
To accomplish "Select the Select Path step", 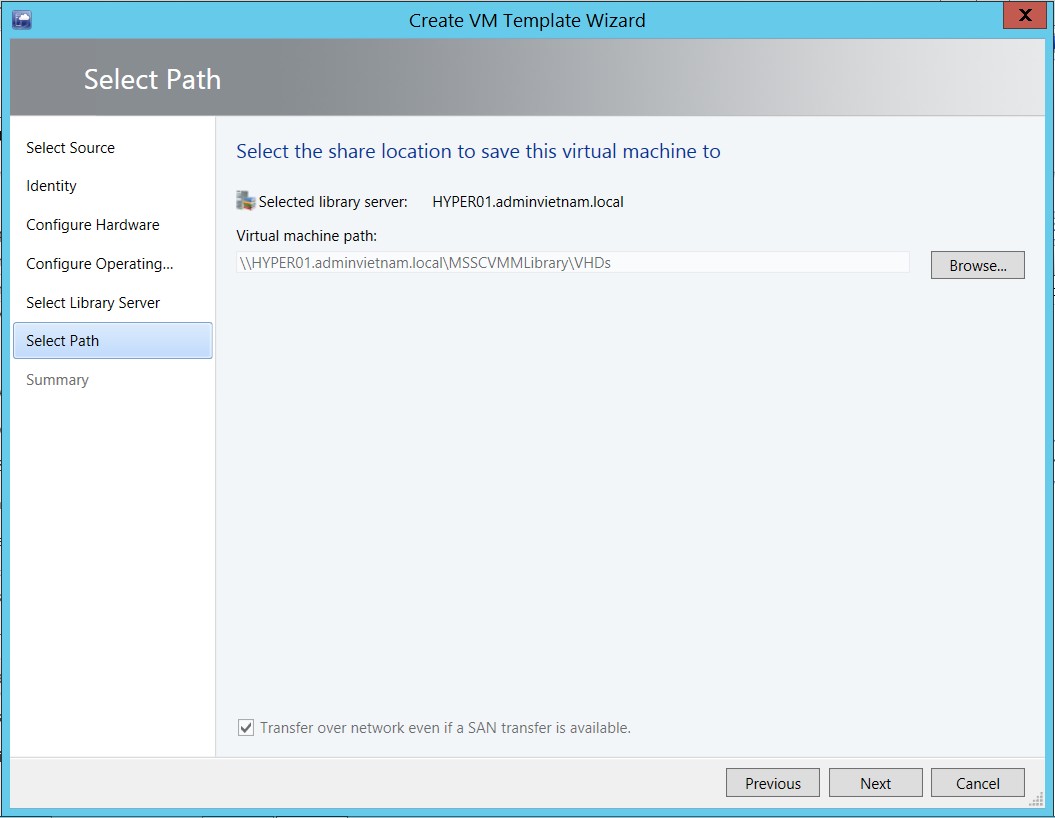I will pos(112,340).
